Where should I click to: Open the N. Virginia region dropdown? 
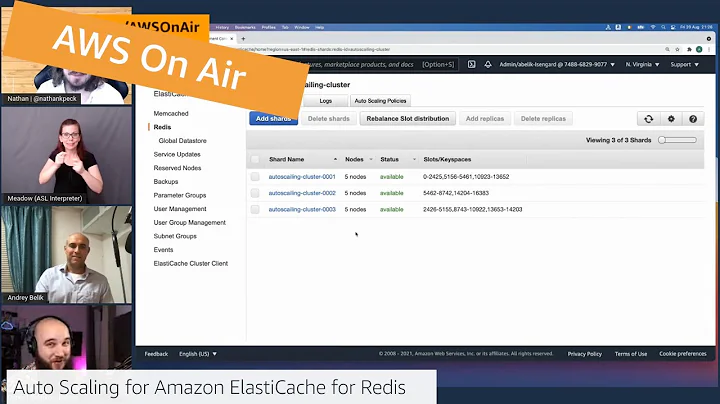[x=642, y=64]
